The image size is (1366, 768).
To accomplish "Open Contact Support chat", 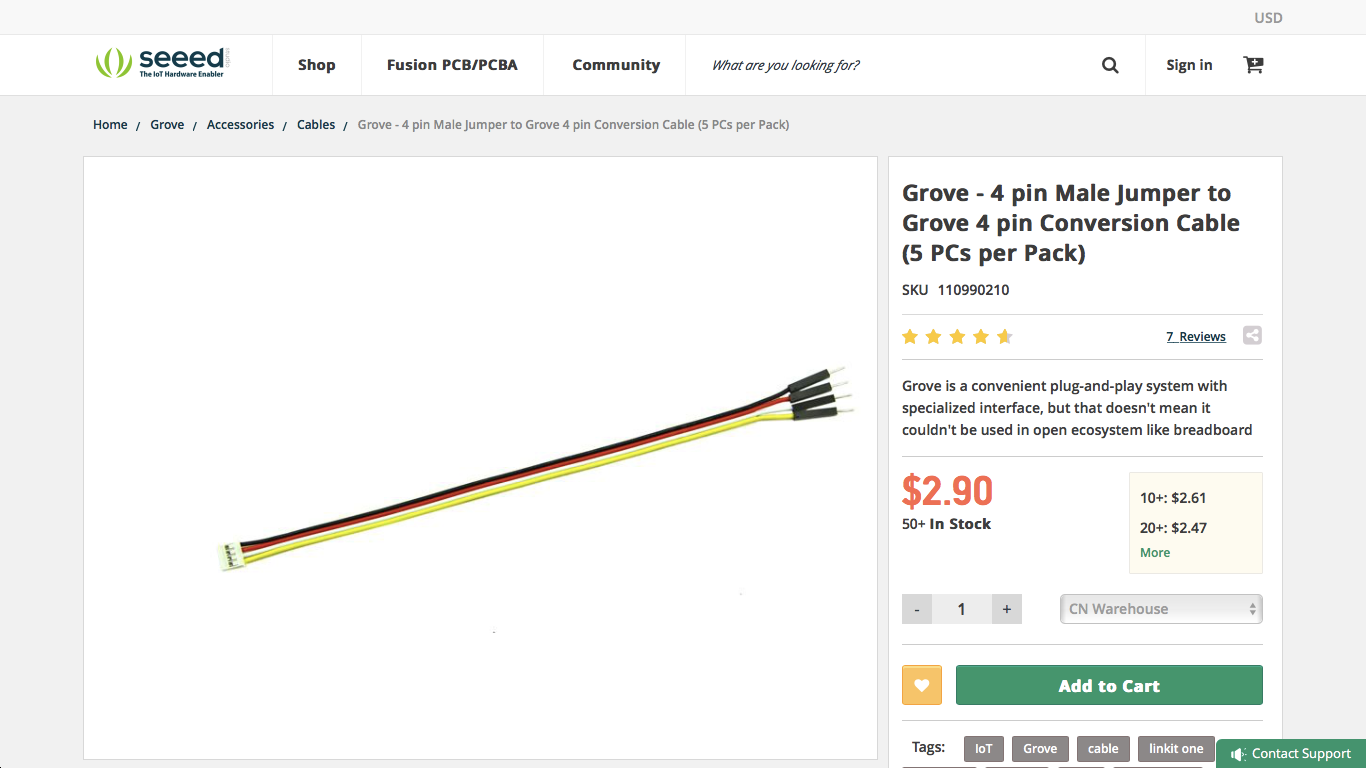I will pos(1291,754).
